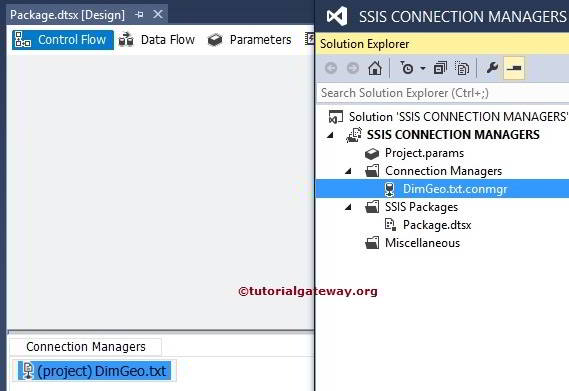569x391 pixels.
Task: Select the SSIS Packages folder
Action: point(421,207)
